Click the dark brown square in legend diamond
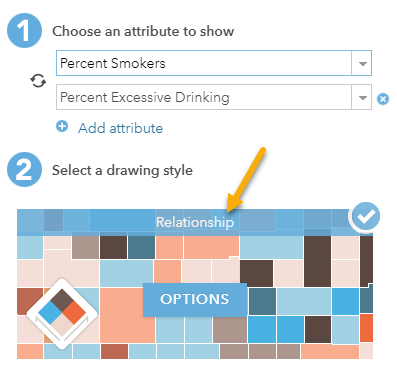 click(62, 300)
